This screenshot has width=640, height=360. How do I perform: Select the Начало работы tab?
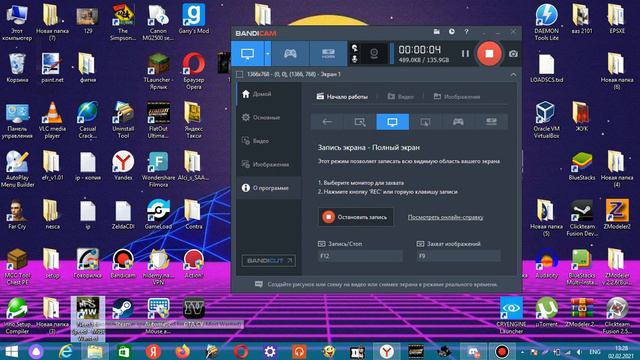342,97
